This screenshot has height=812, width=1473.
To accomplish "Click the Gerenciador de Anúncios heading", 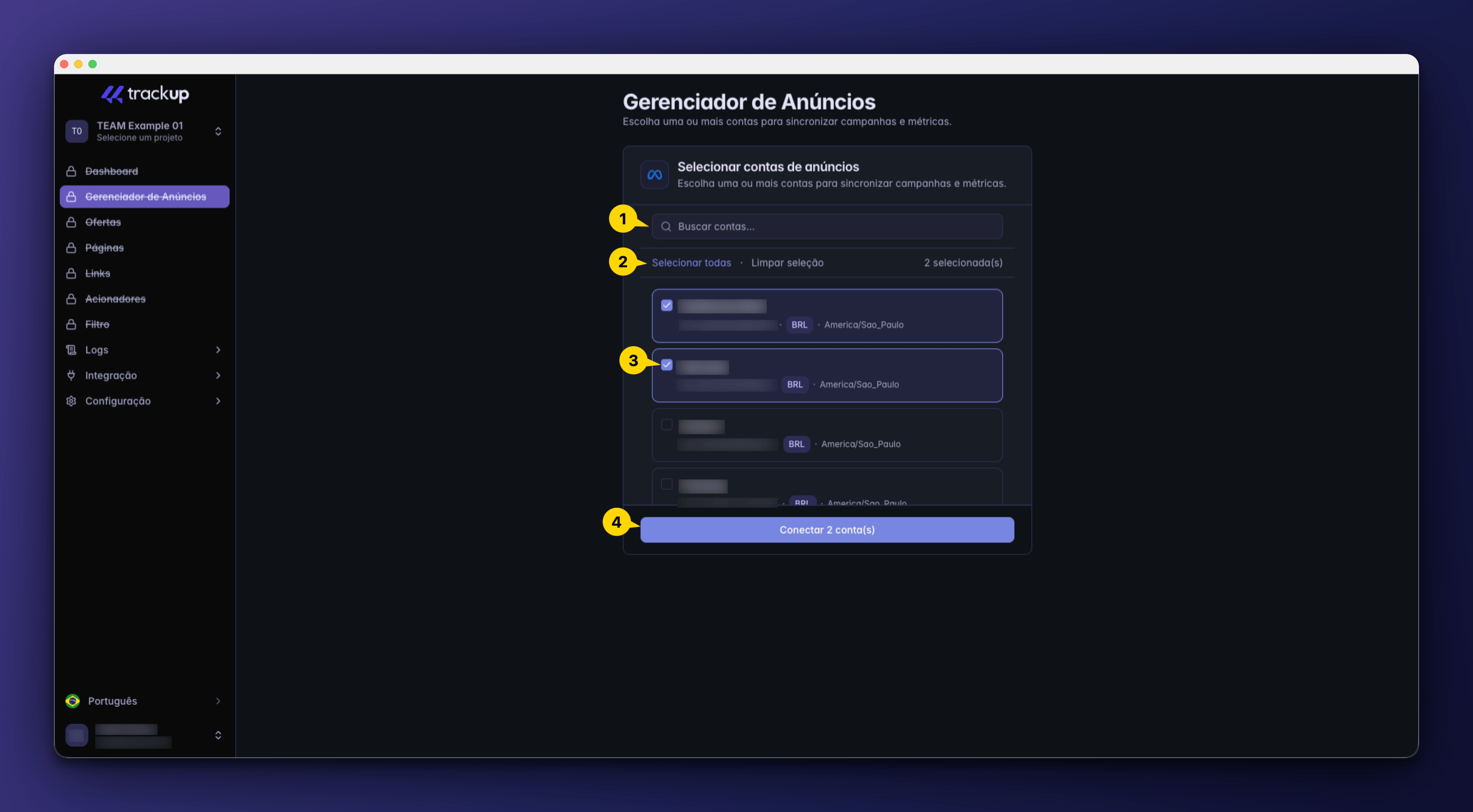I will [x=749, y=102].
